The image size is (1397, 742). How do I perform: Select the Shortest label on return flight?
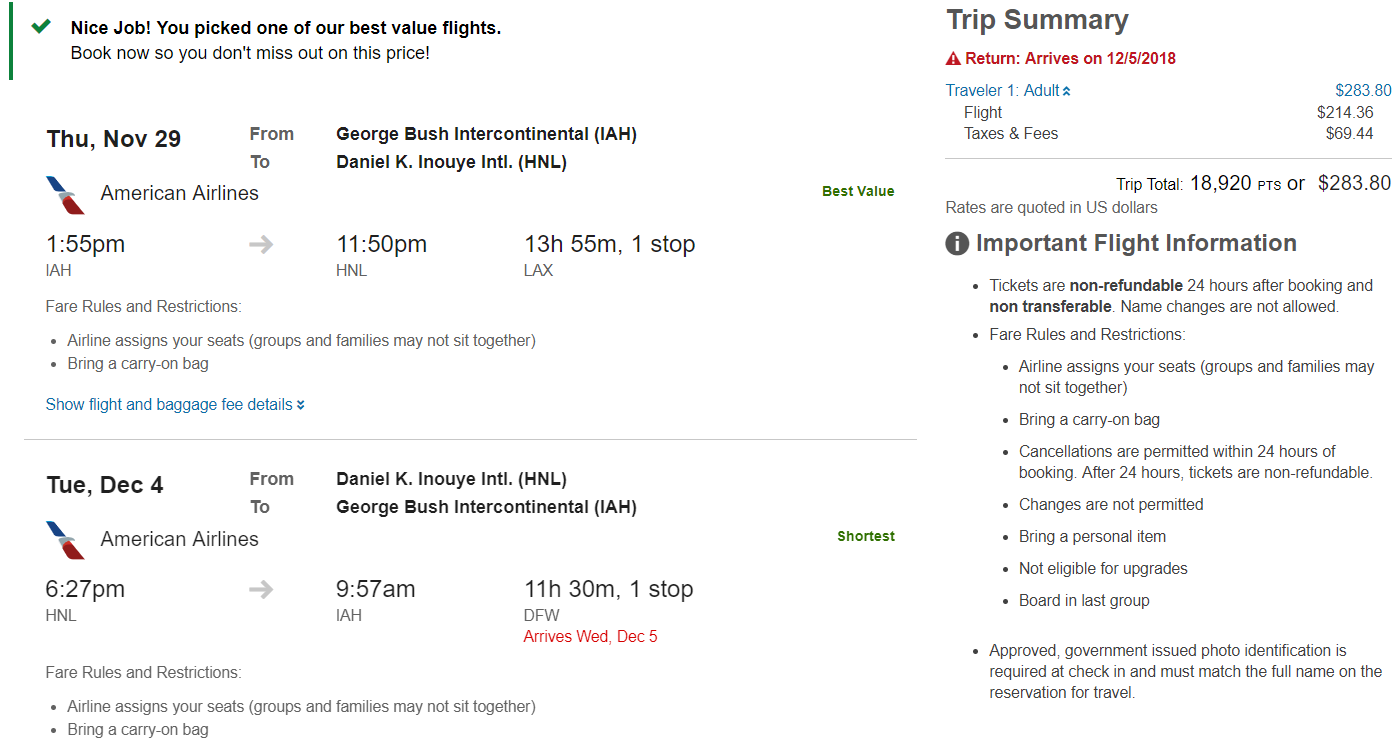[x=865, y=536]
